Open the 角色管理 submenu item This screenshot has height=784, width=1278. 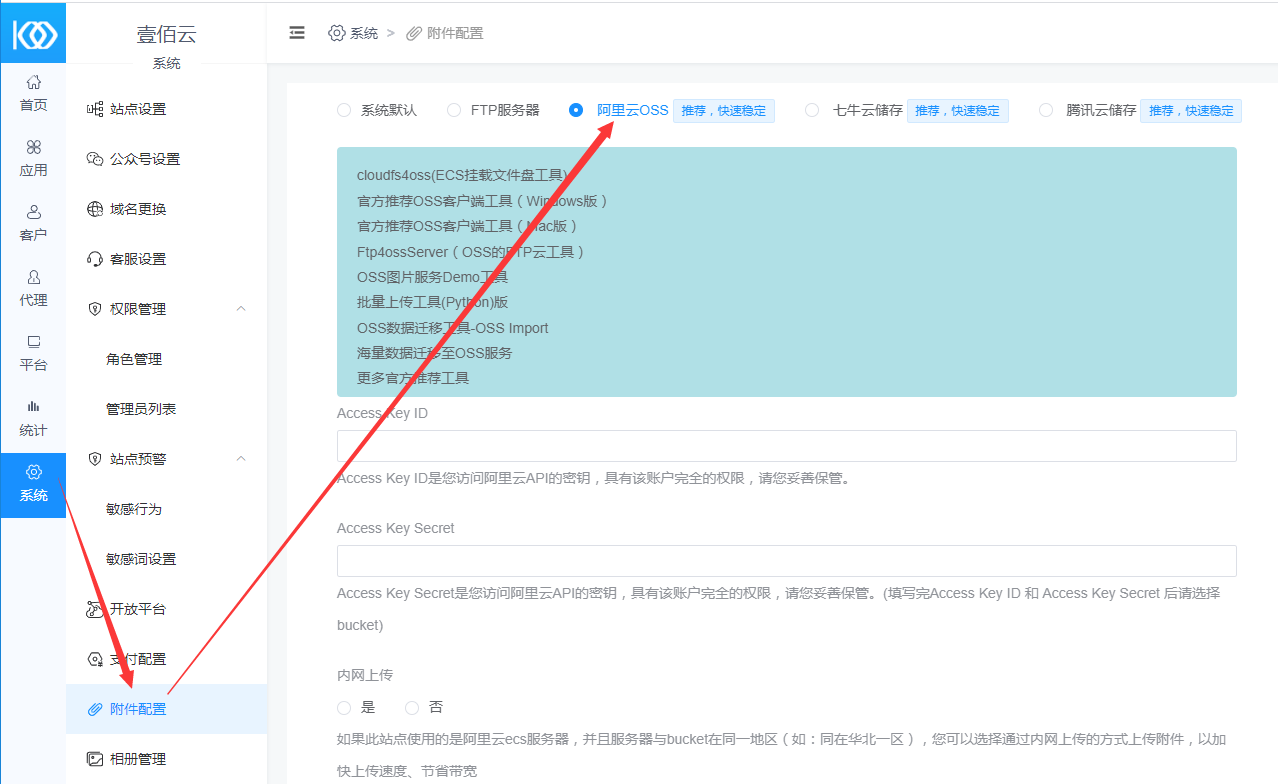(167, 359)
